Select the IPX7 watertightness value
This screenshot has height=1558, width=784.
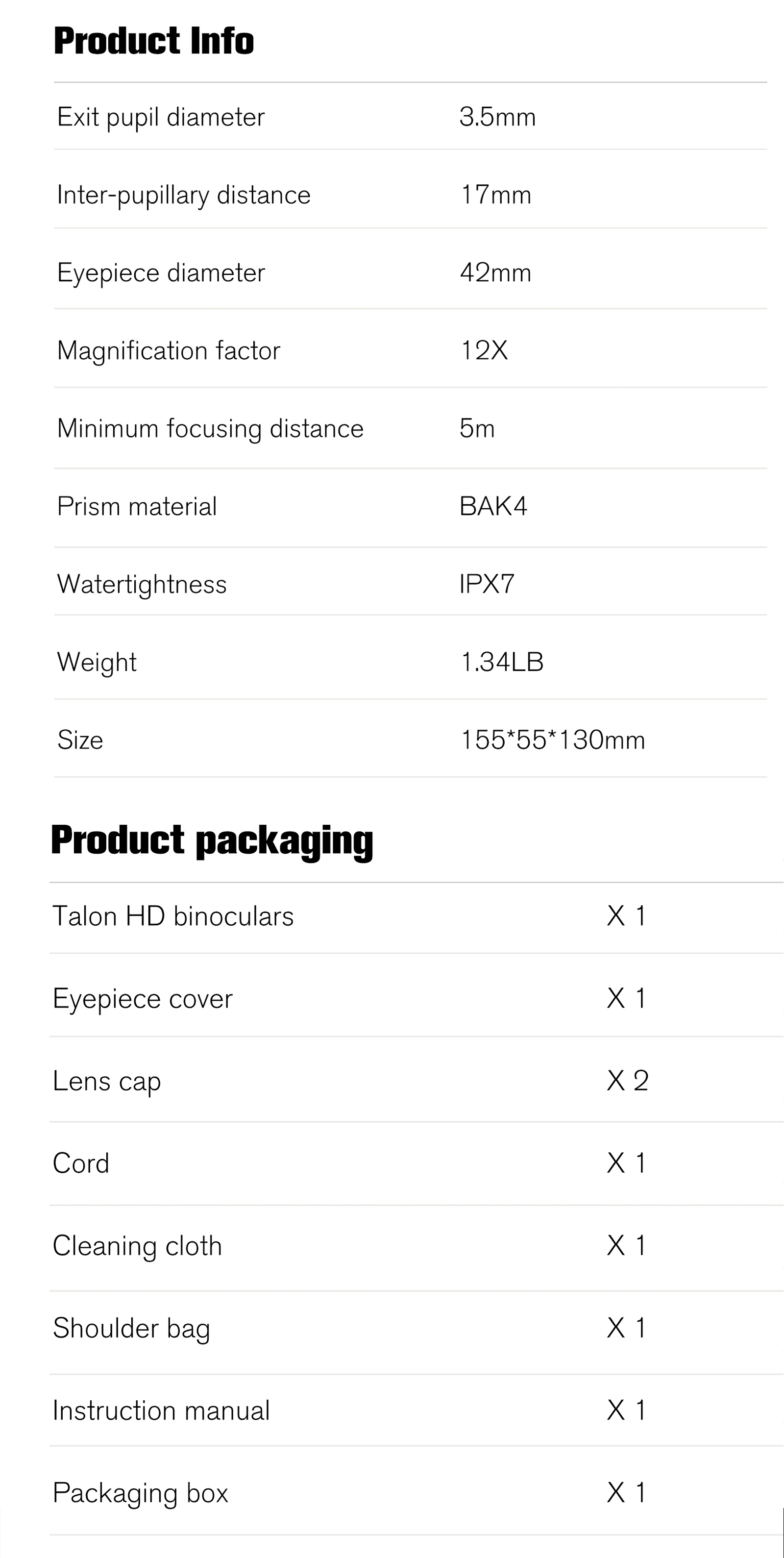tap(487, 584)
